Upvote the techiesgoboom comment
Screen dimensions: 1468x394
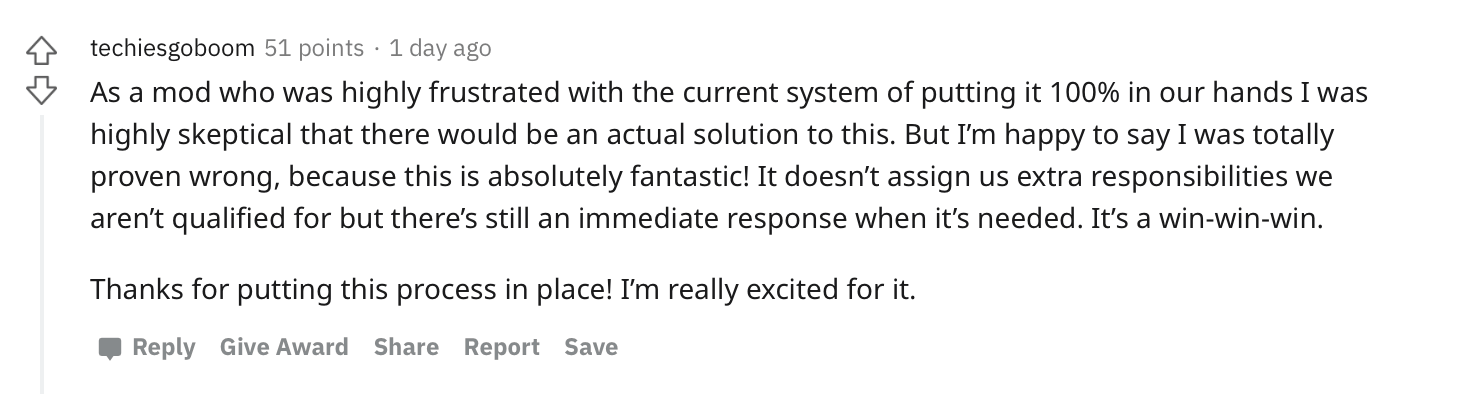[41, 48]
